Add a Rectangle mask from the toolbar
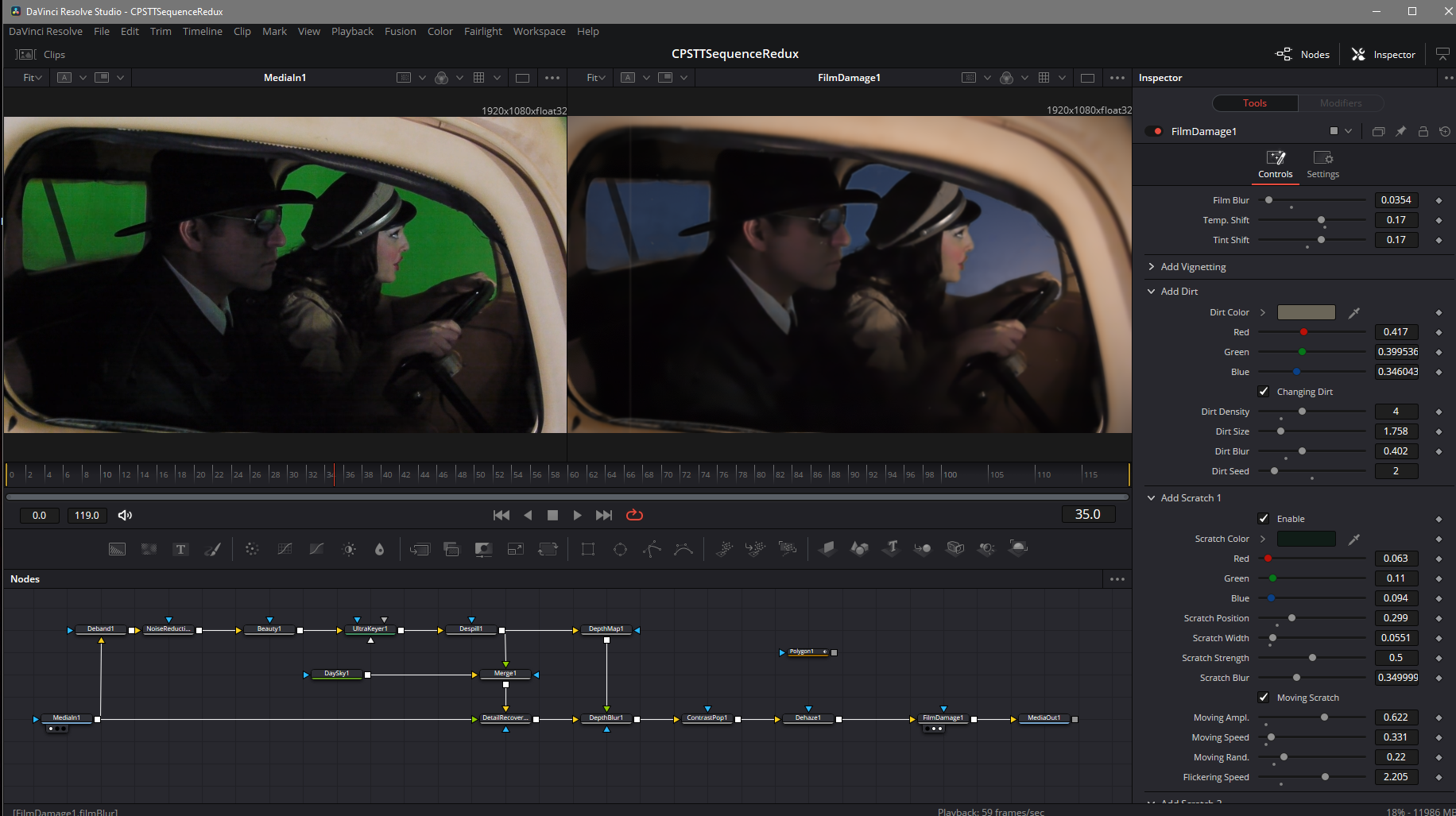 (588, 549)
